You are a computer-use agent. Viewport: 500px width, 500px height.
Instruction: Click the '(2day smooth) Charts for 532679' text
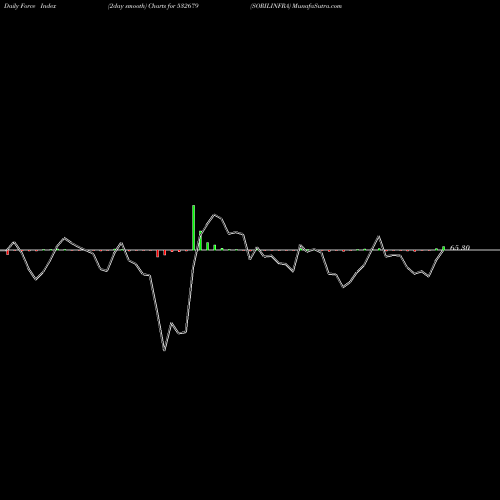(x=153, y=6)
